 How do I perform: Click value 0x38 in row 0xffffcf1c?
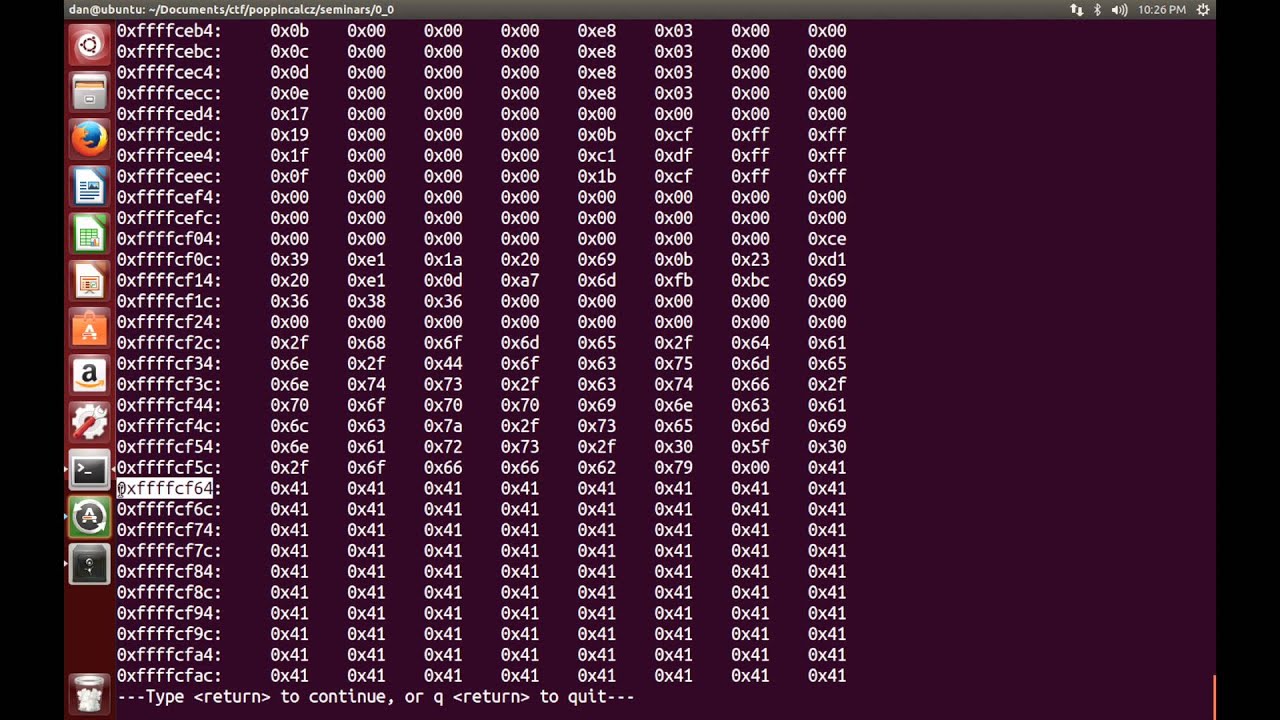366,301
